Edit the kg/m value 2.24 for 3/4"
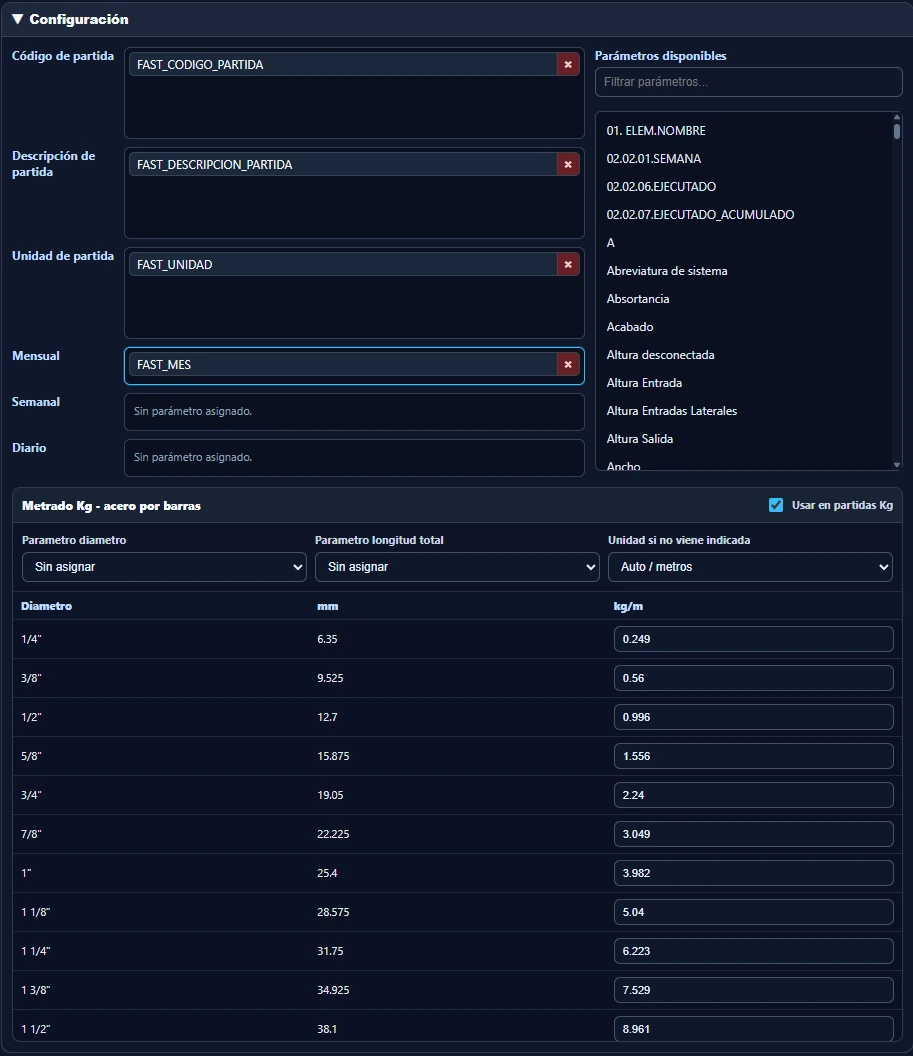 coord(753,795)
